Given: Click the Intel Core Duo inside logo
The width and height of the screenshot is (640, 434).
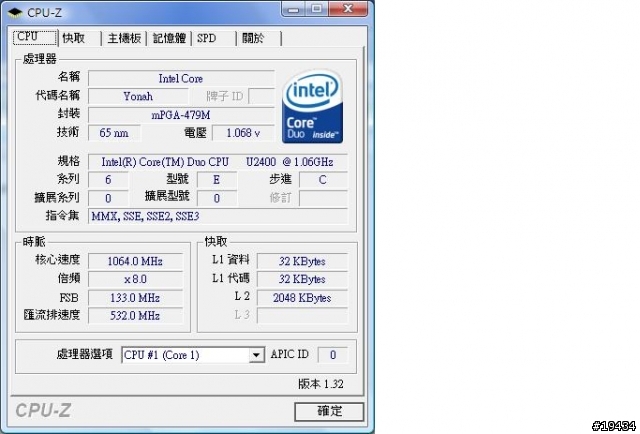Looking at the screenshot, I should 312,107.
